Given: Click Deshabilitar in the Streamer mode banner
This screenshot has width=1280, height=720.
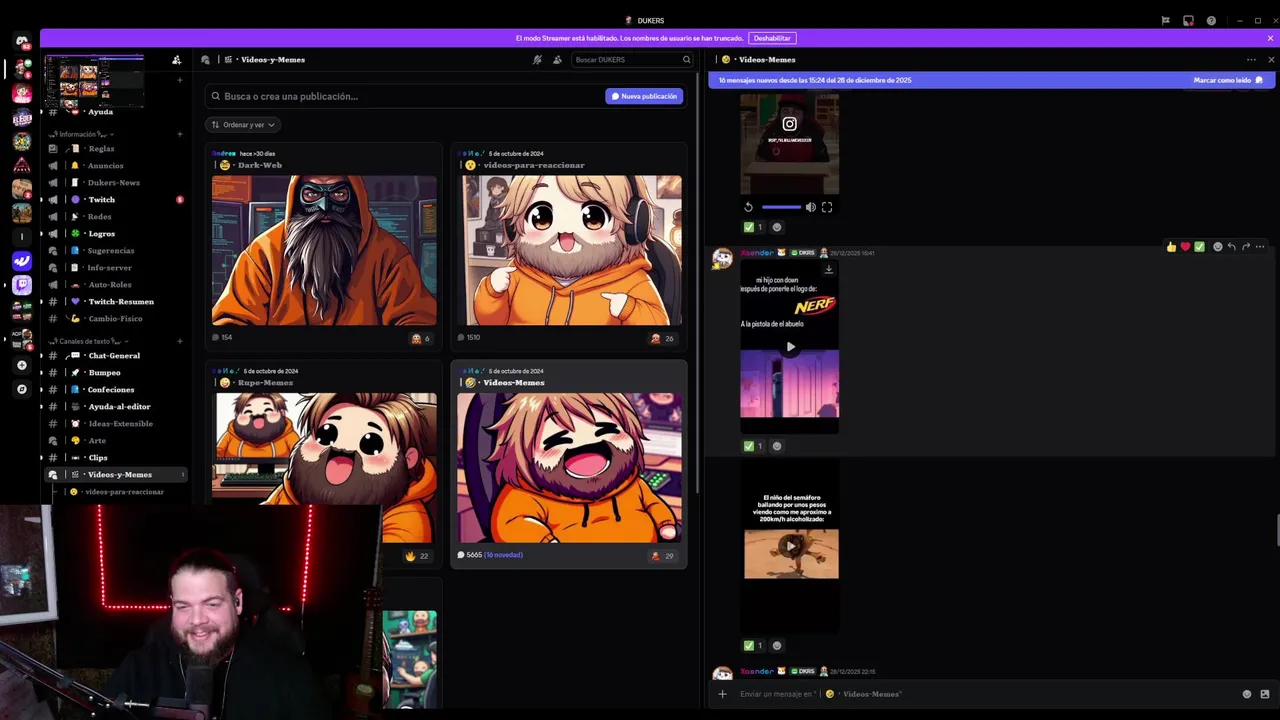Looking at the screenshot, I should click(x=772, y=38).
